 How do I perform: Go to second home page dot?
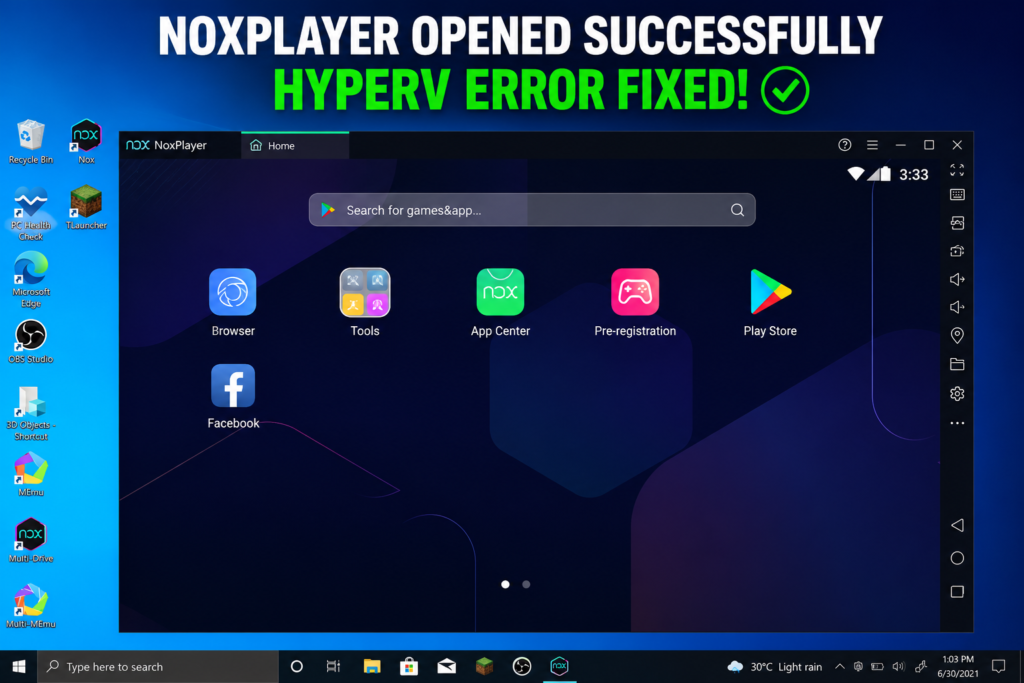click(526, 584)
